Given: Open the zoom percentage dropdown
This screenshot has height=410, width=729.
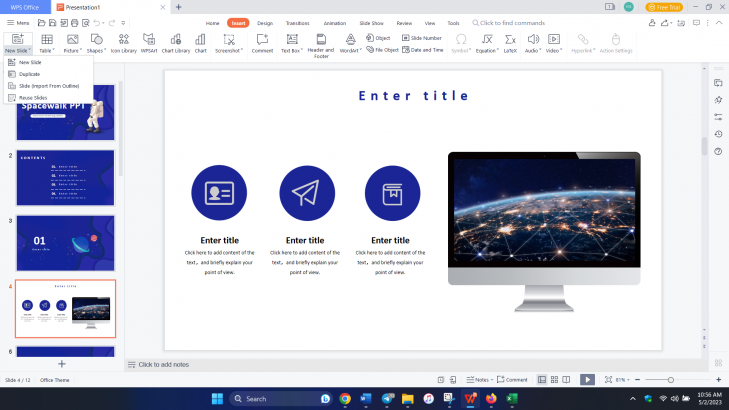Looking at the screenshot, I should point(628,380).
